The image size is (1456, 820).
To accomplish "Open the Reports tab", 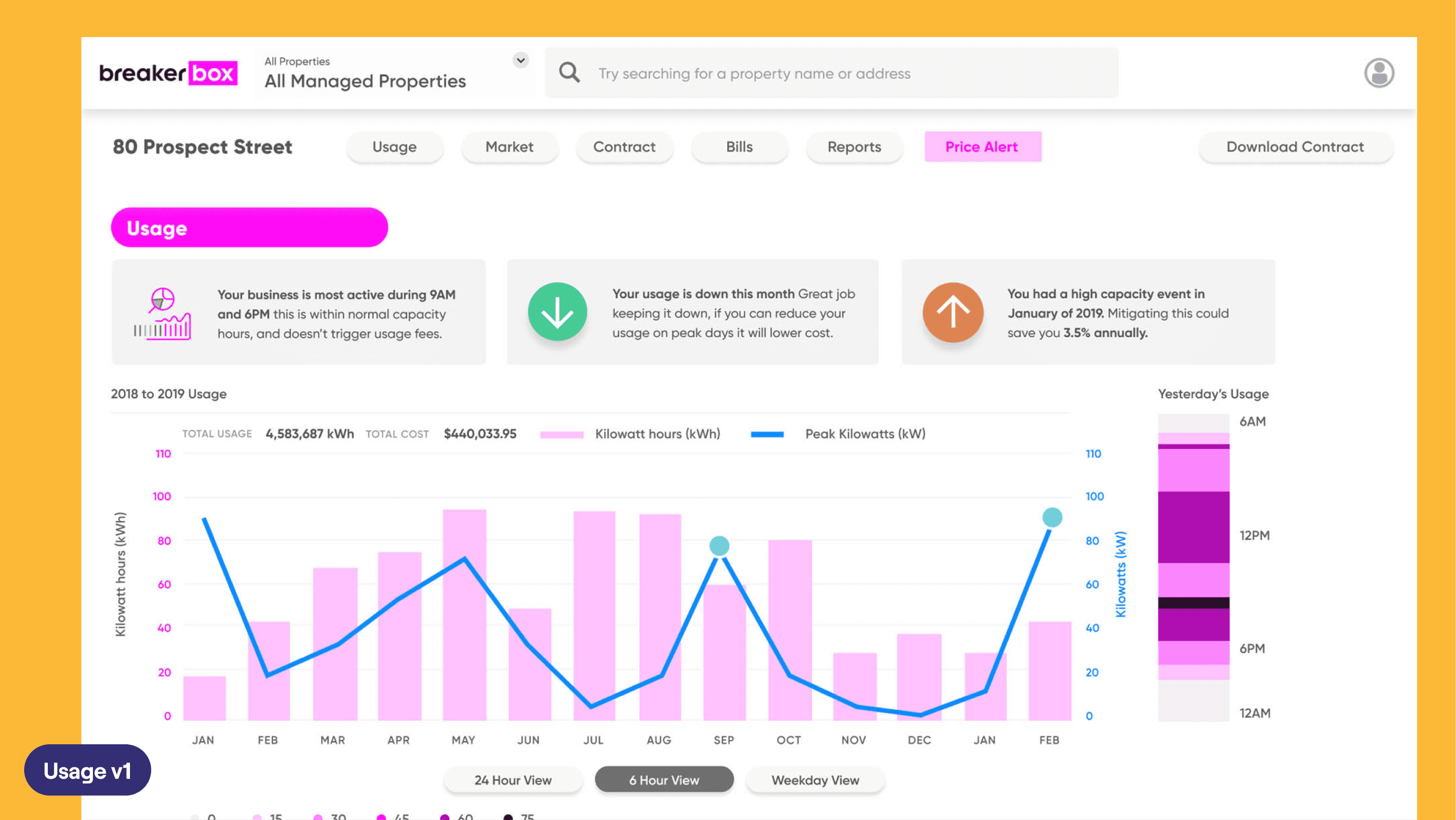I will click(x=854, y=147).
